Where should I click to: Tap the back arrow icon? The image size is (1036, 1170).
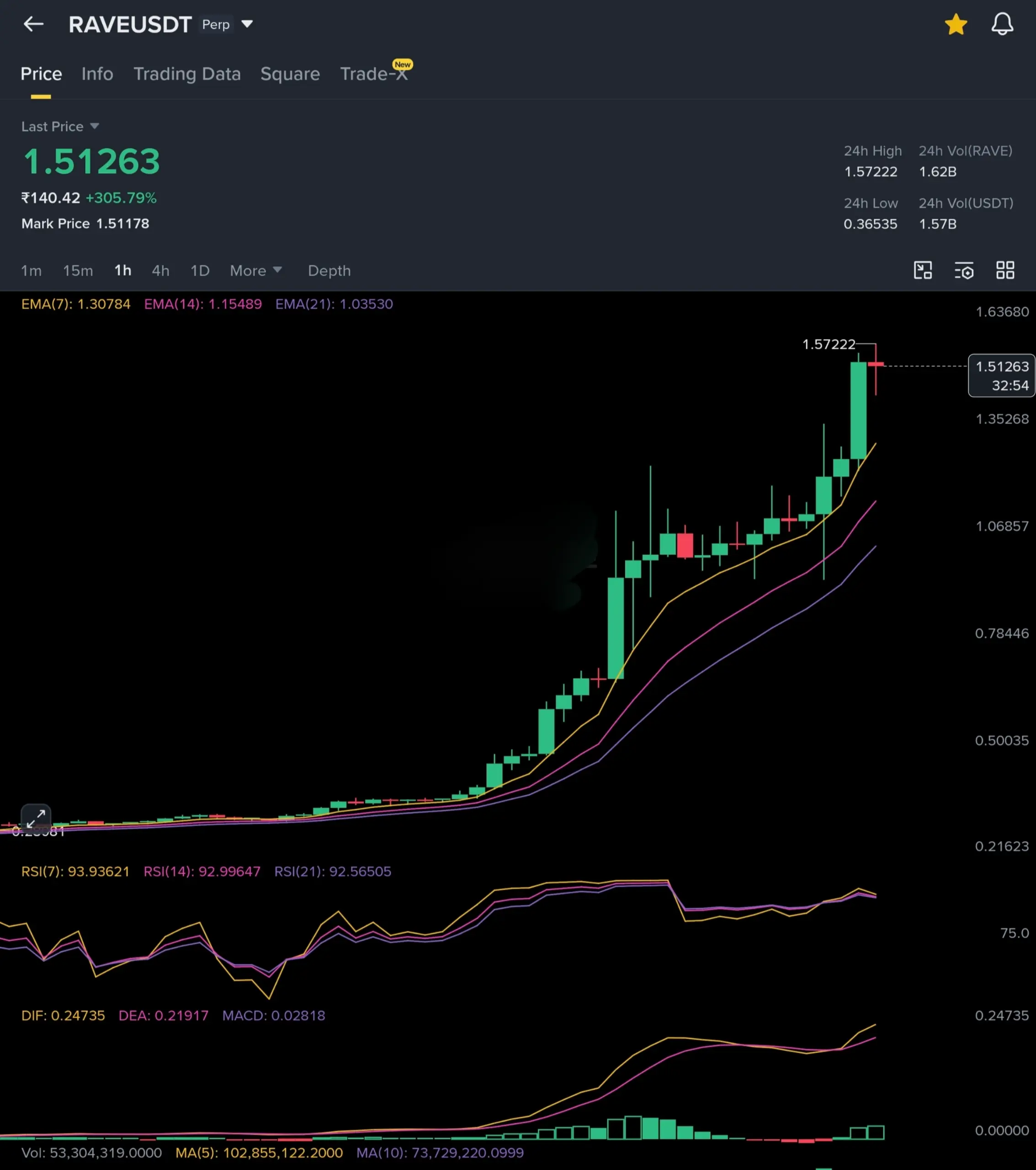[x=33, y=24]
